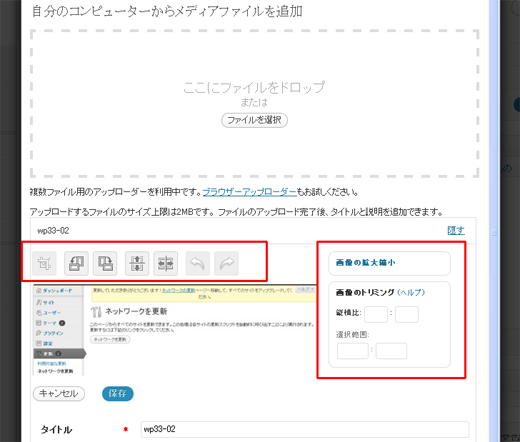Flip the image horizontally

tap(166, 263)
